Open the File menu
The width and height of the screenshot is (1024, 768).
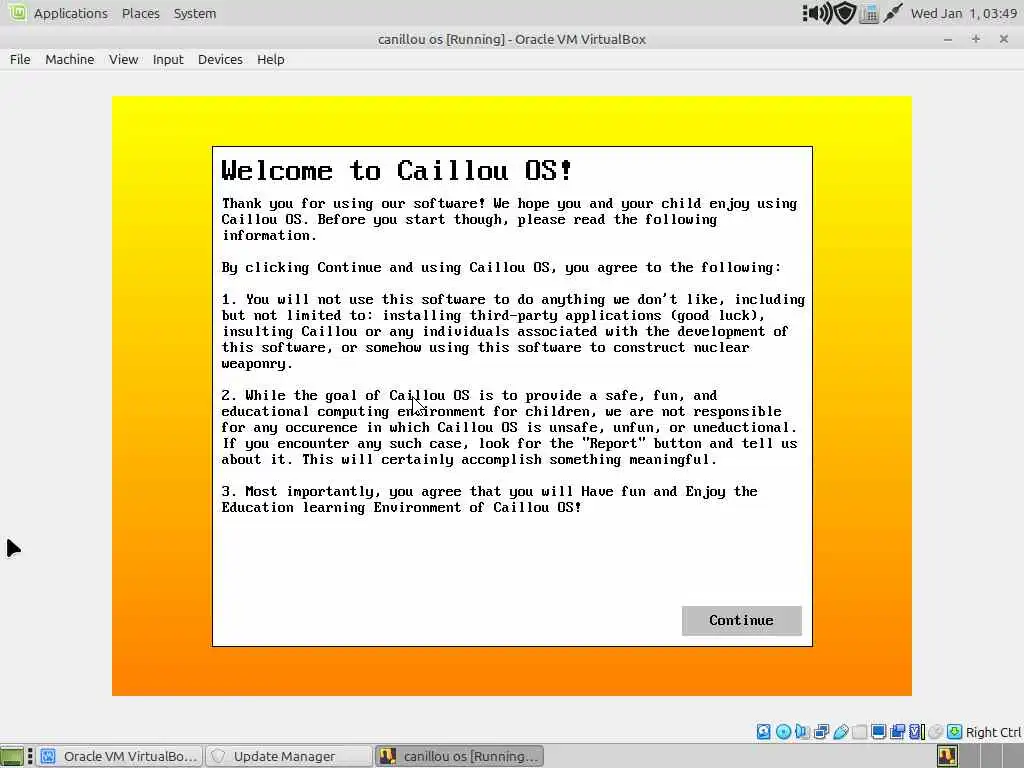point(20,59)
